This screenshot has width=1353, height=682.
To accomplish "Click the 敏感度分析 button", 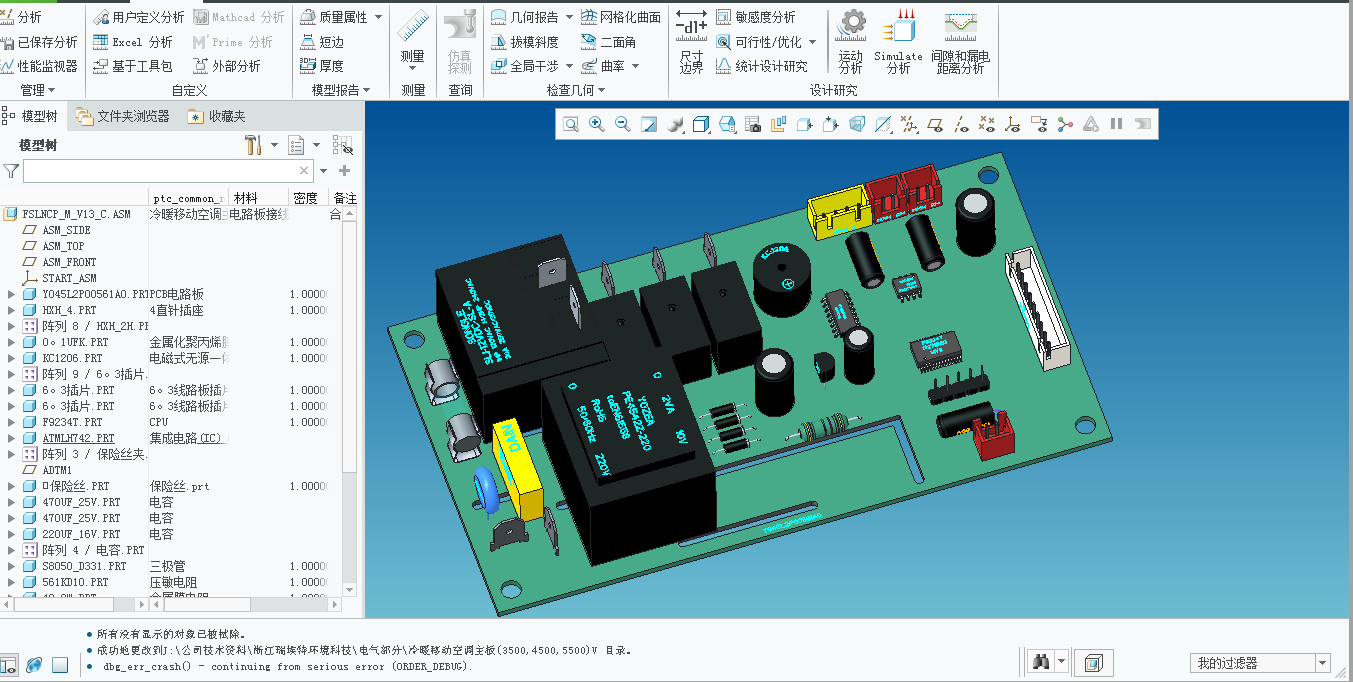I will [x=756, y=17].
